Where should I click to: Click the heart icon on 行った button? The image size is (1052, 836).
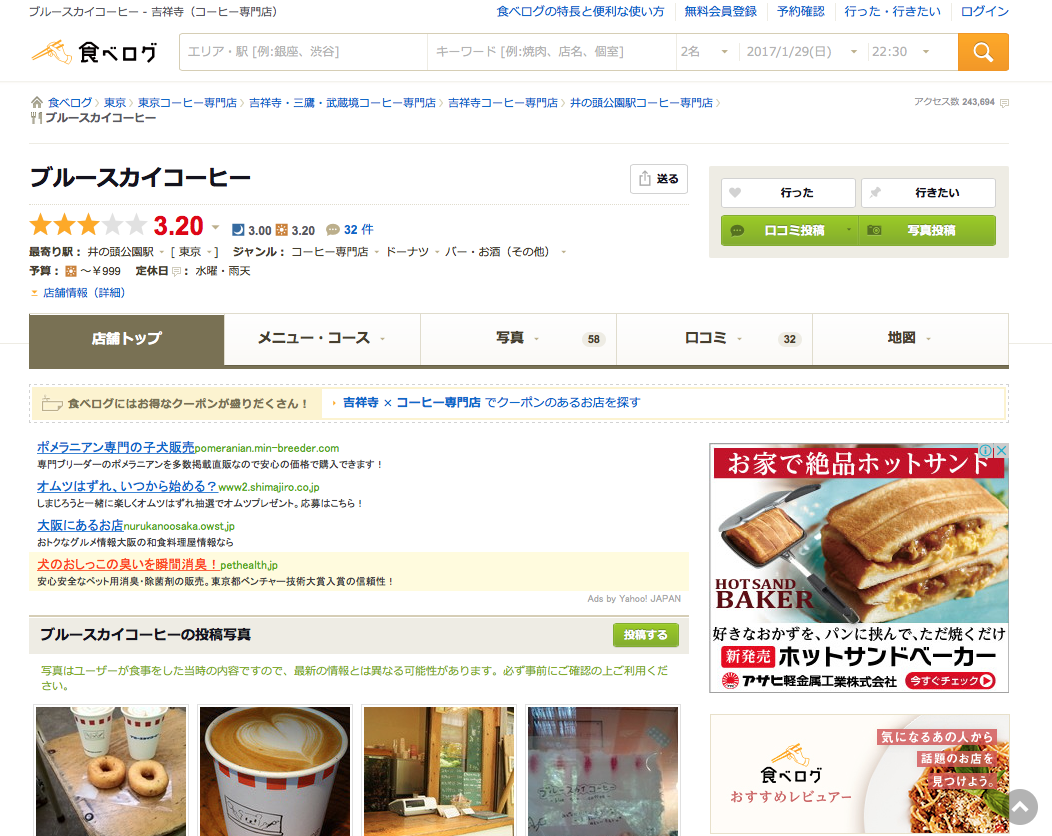735,193
